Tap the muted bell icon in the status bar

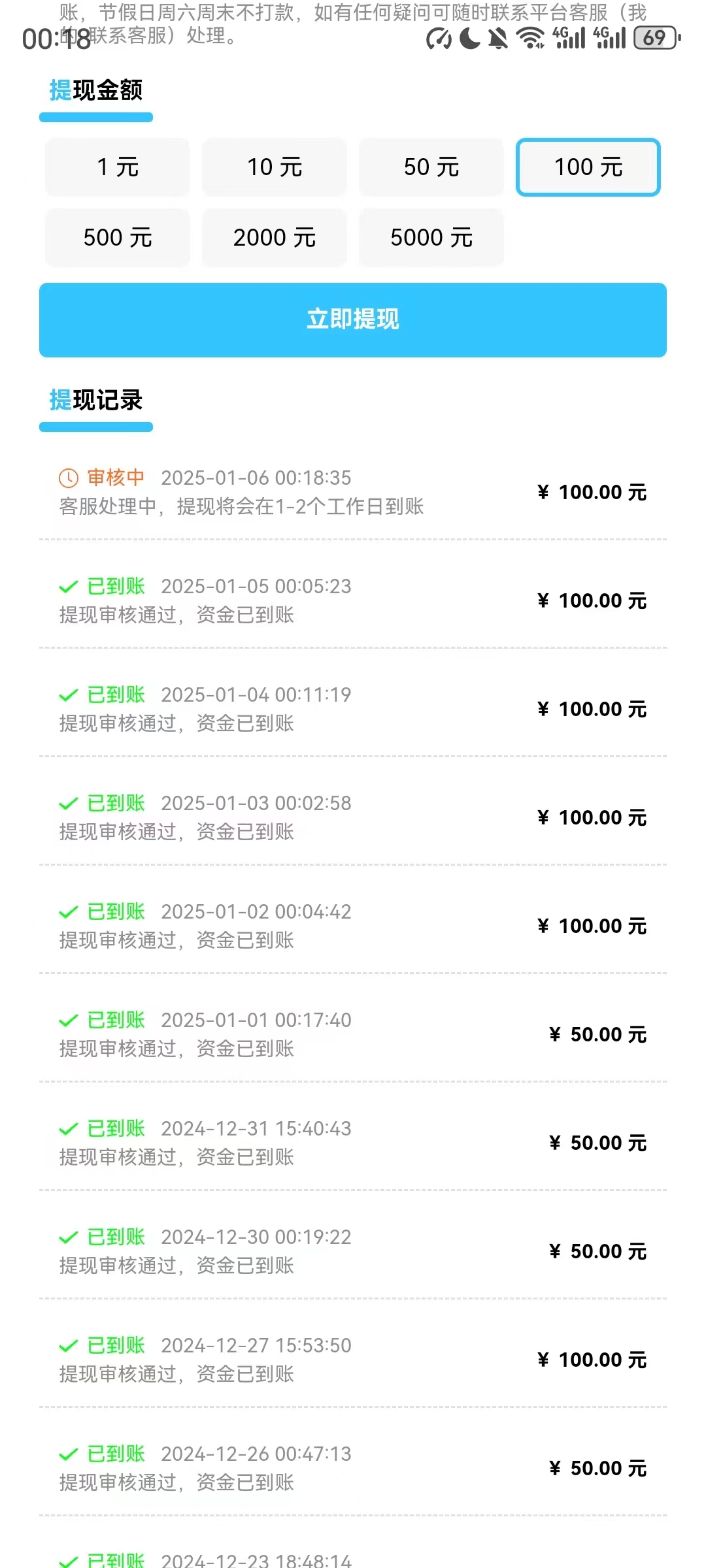tap(498, 39)
